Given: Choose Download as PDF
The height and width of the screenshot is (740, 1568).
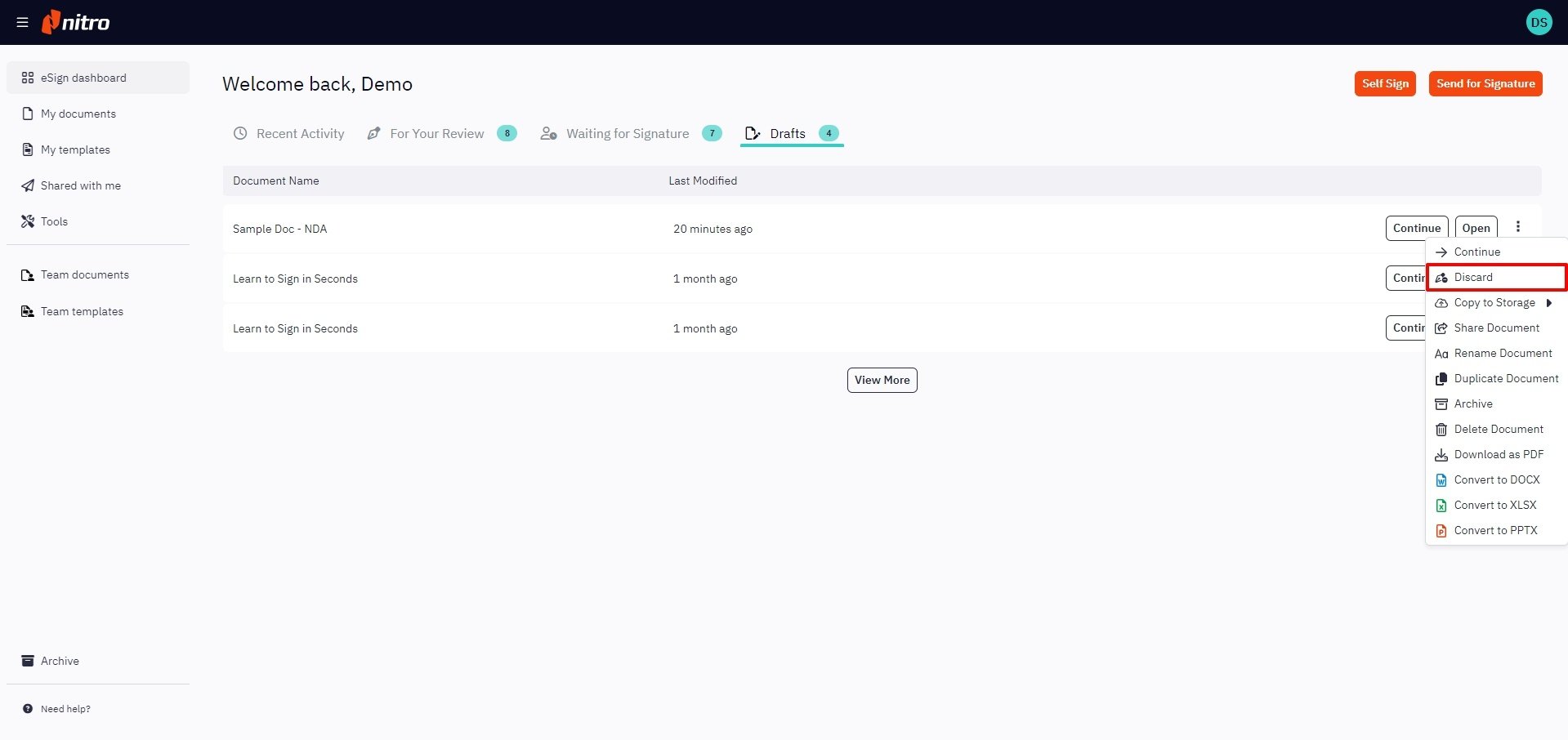Looking at the screenshot, I should (x=1498, y=455).
